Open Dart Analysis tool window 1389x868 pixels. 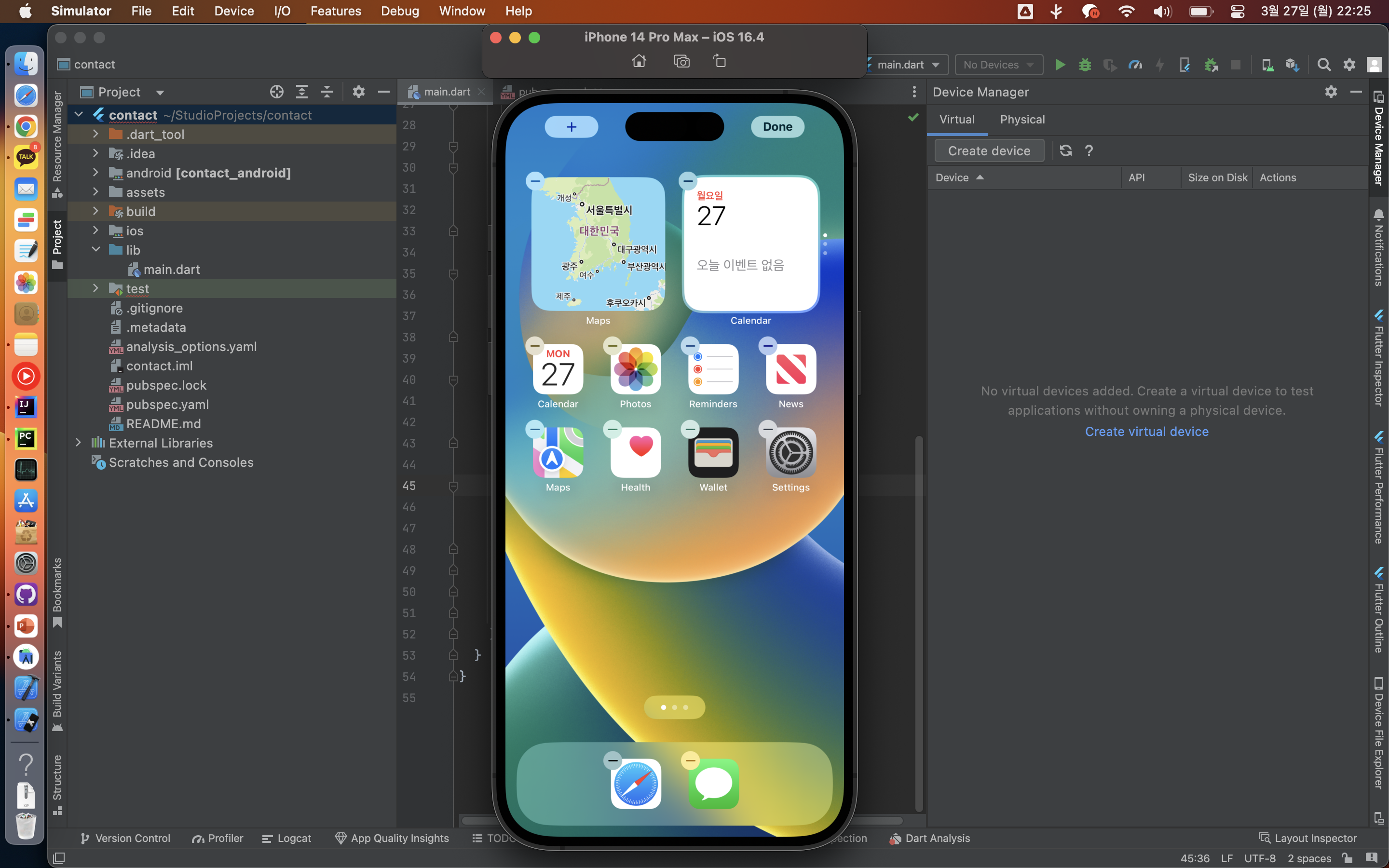click(930, 838)
